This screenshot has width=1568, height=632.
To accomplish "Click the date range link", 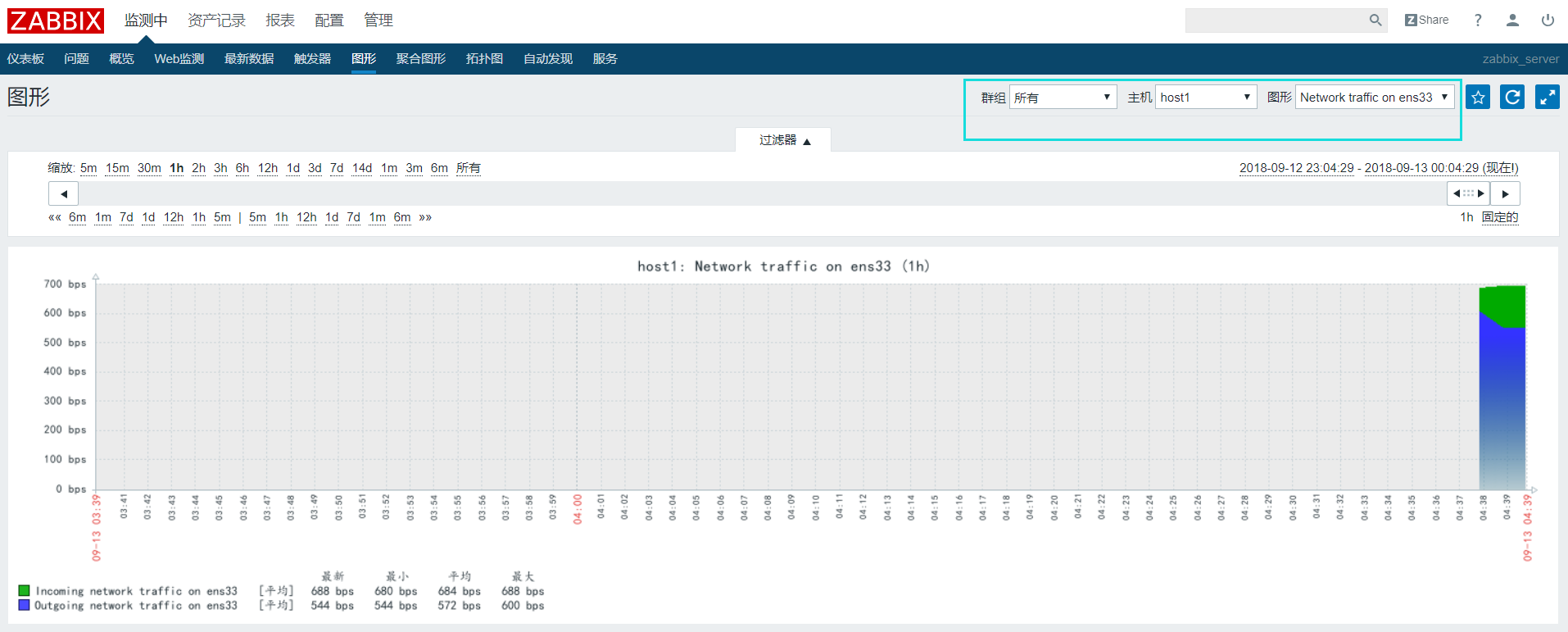I will pos(1379,168).
